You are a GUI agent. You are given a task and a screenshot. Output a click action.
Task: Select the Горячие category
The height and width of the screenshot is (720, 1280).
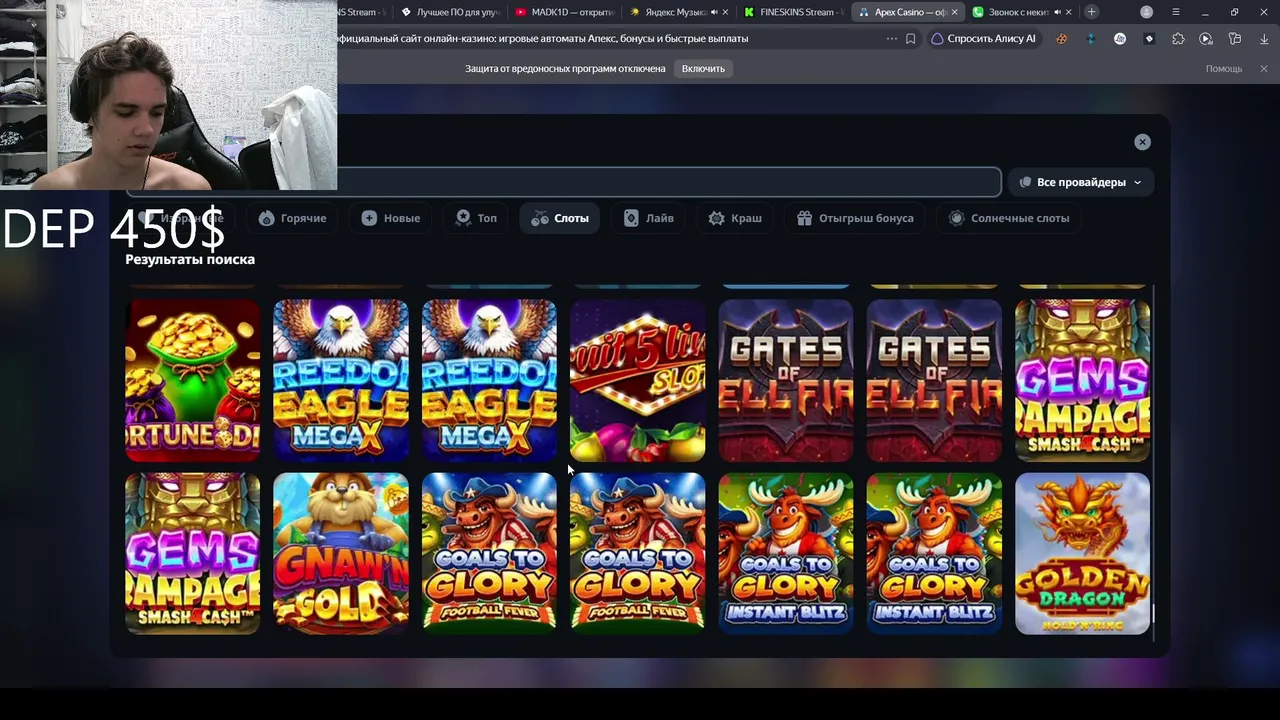click(292, 218)
